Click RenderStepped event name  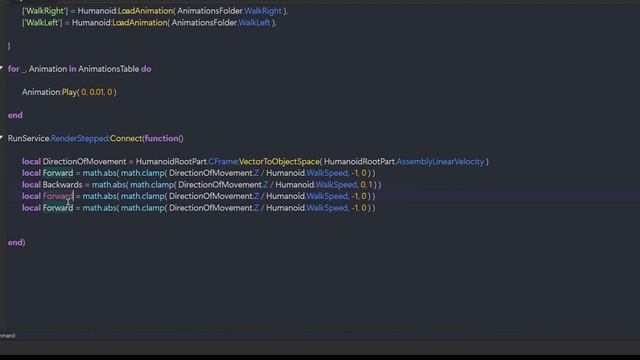coord(79,138)
